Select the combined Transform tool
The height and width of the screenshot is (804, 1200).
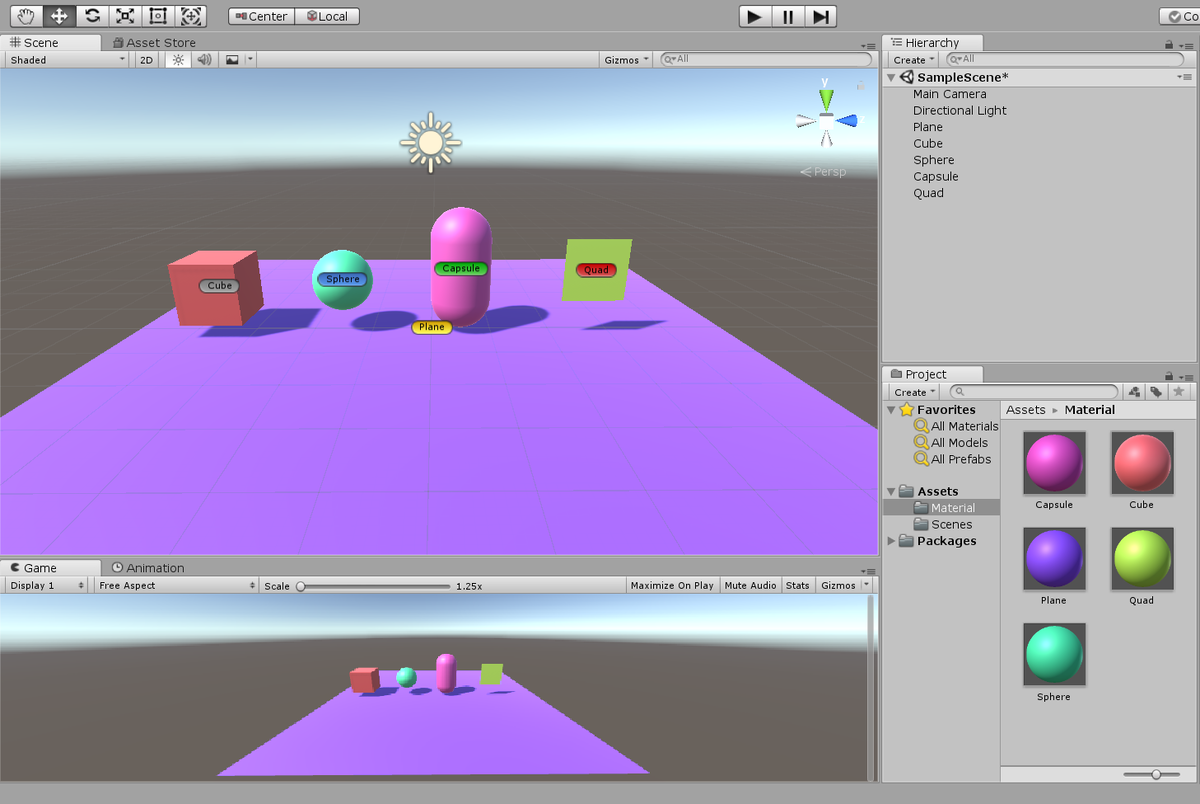click(191, 16)
